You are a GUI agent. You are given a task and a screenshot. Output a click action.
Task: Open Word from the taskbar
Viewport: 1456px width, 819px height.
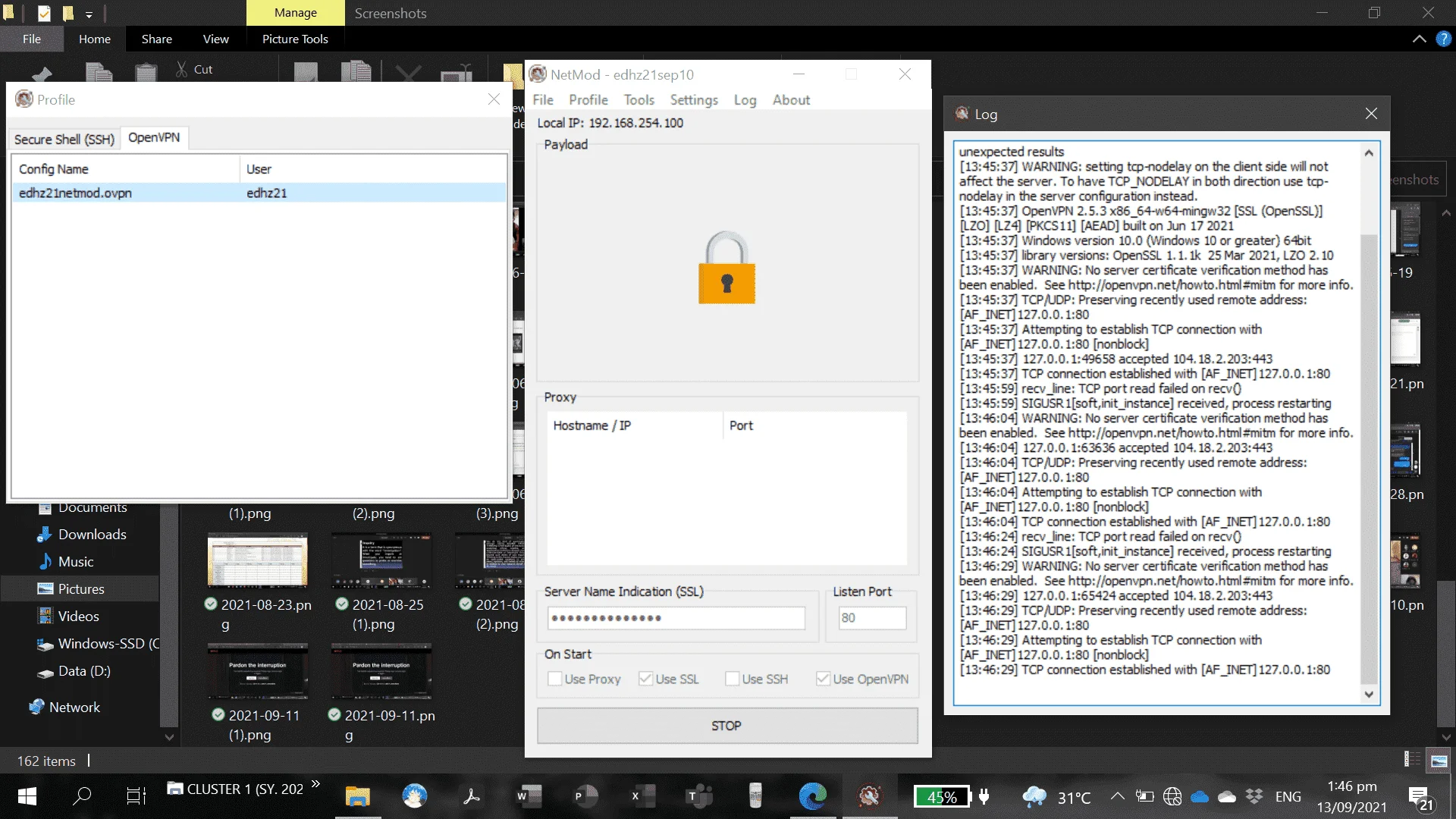point(529,796)
